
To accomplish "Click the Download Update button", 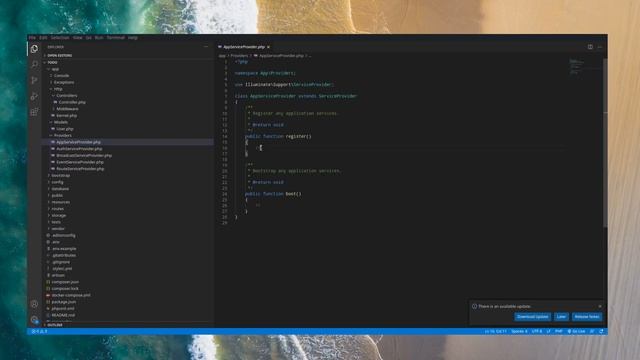I will click(x=532, y=317).
